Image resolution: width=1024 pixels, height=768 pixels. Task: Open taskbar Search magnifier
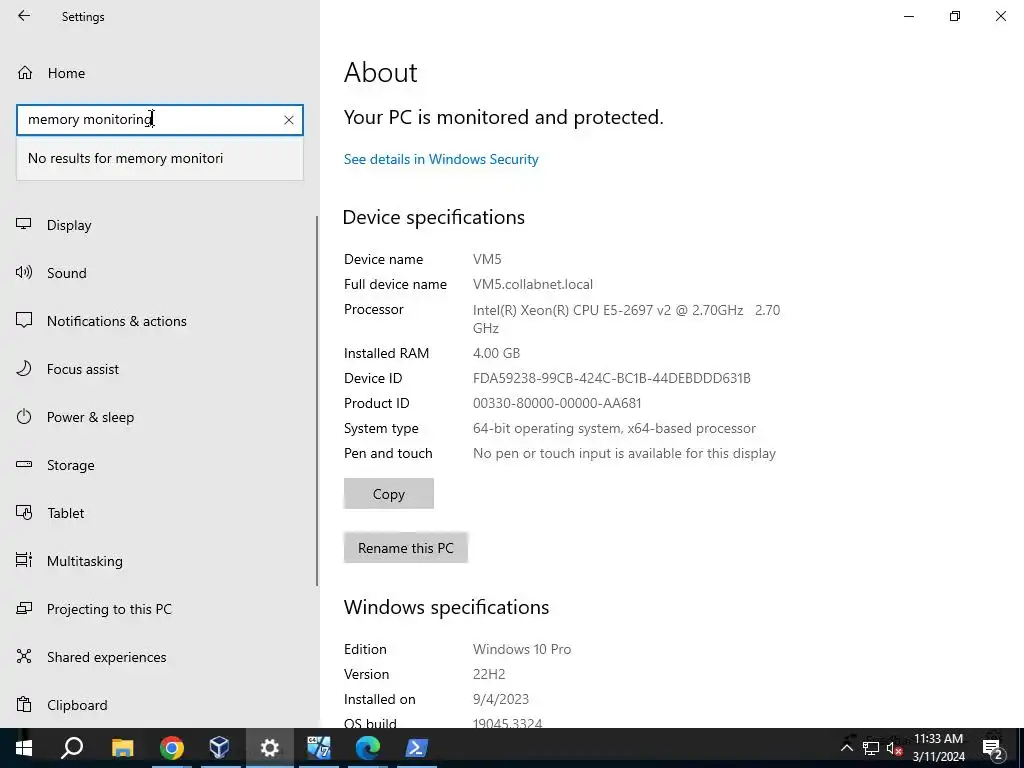[72, 748]
